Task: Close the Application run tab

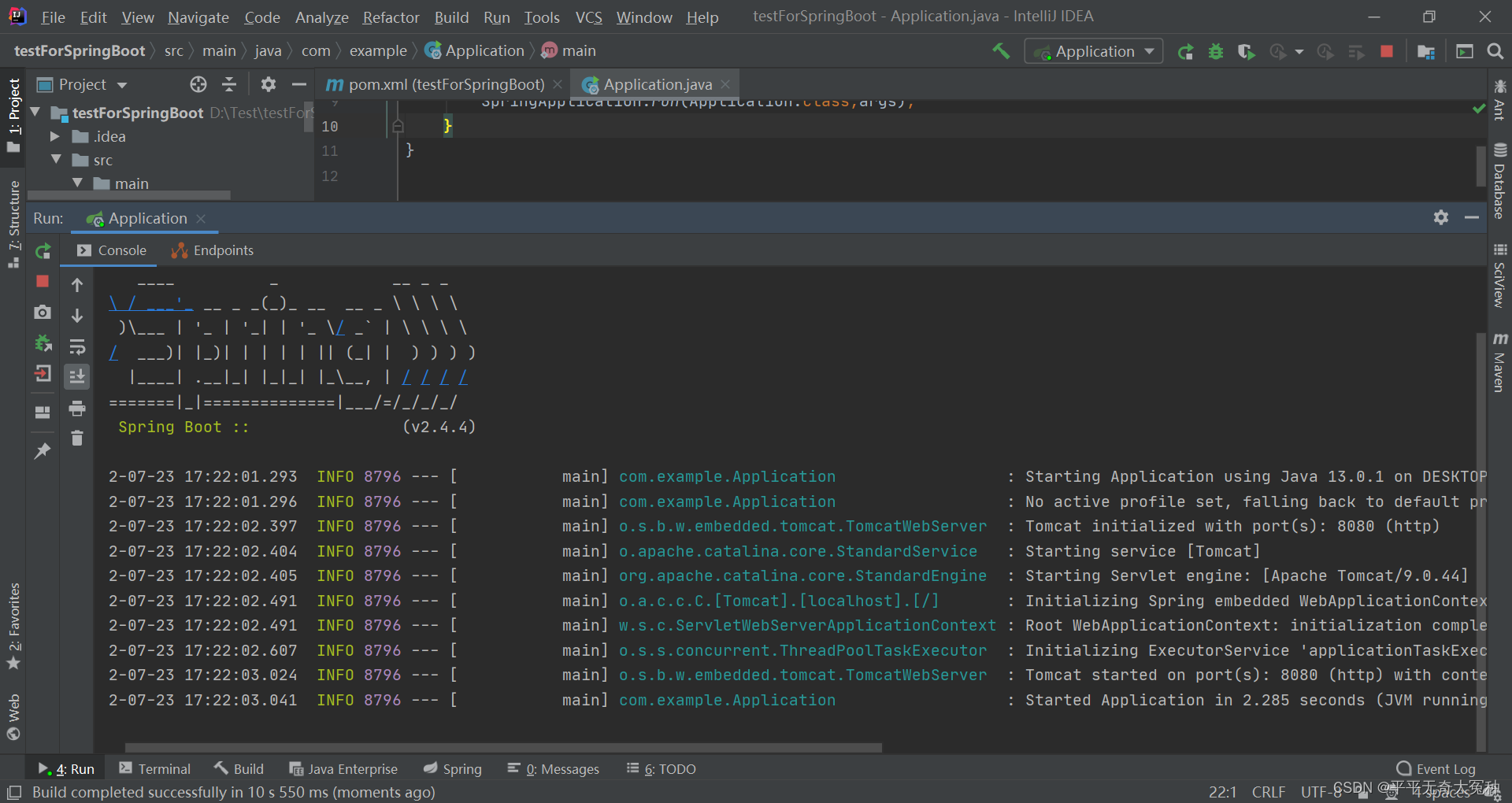Action: (x=201, y=219)
